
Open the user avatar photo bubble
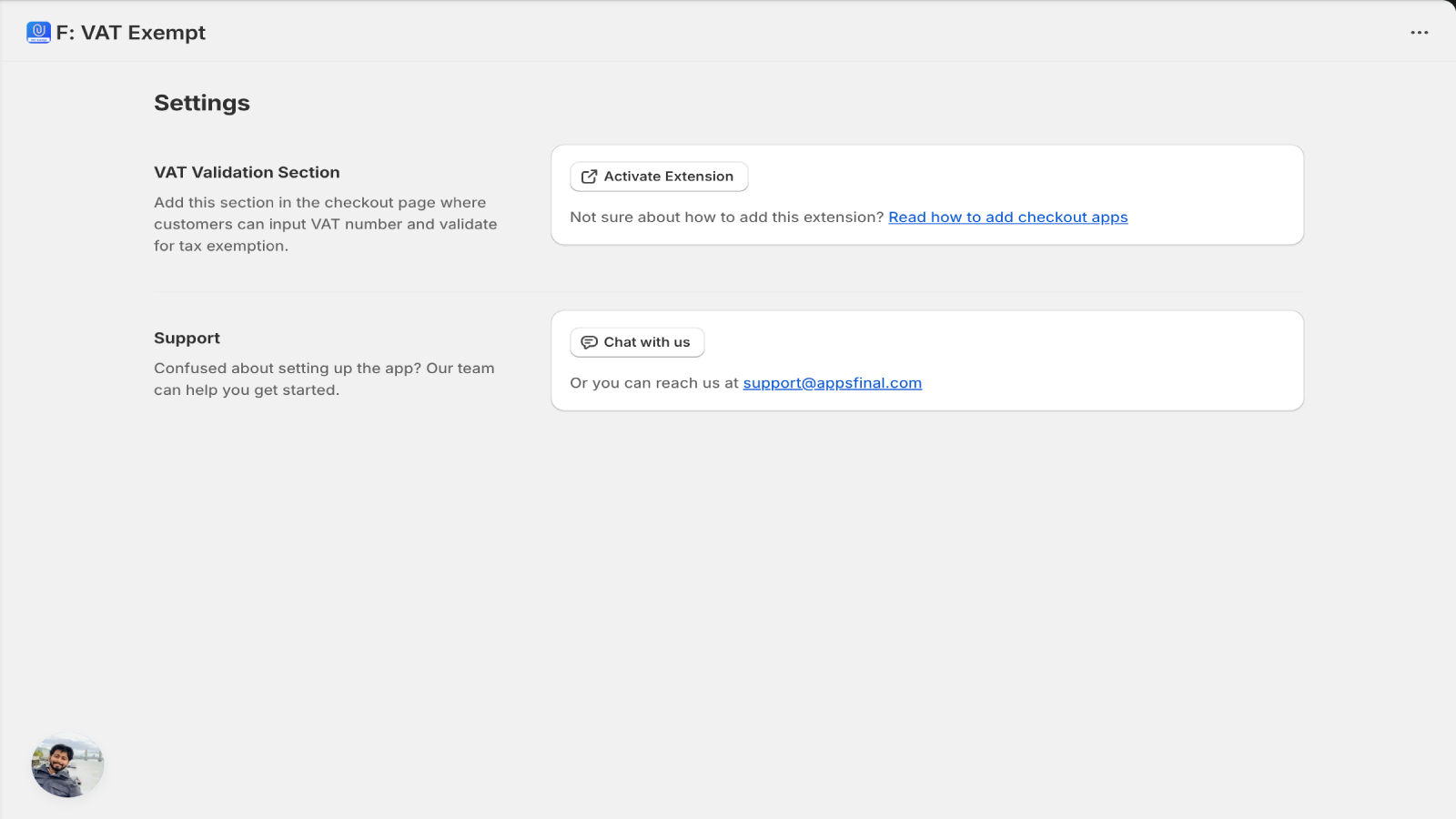[x=67, y=765]
